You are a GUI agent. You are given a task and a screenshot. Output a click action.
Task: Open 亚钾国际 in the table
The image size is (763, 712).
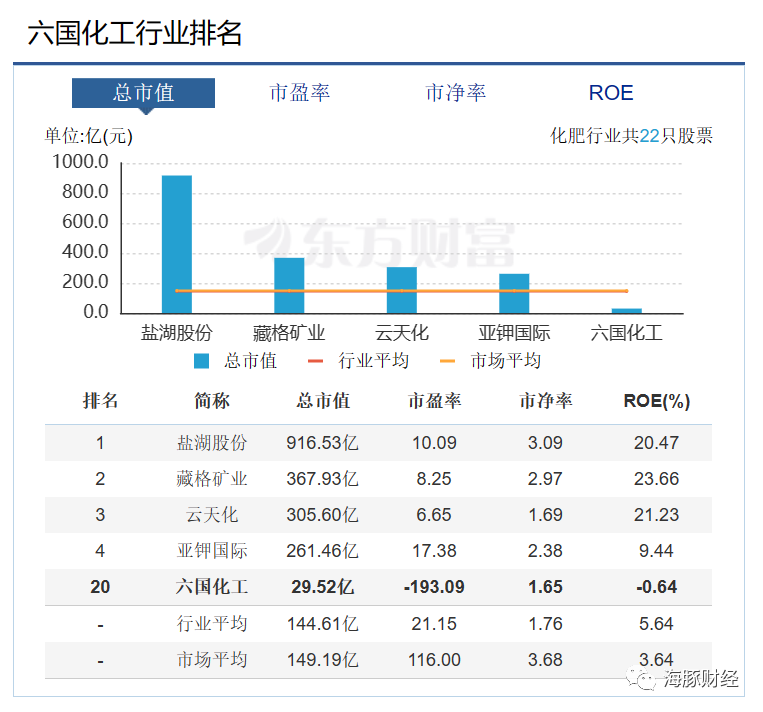click(x=212, y=551)
